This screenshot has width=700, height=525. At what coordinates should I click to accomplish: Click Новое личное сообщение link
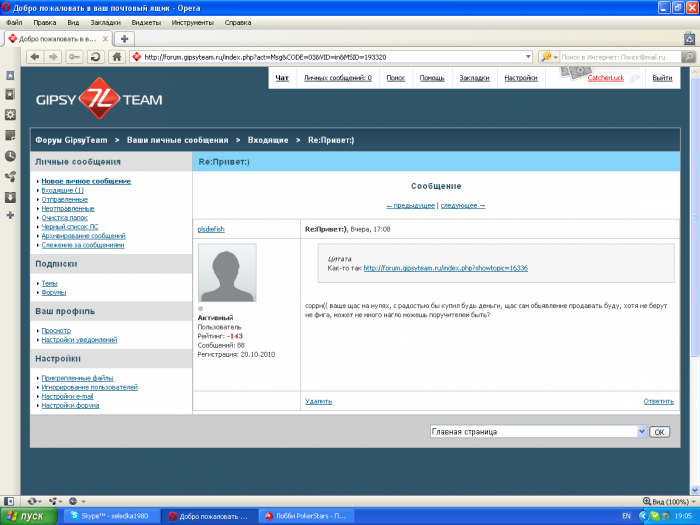point(86,181)
